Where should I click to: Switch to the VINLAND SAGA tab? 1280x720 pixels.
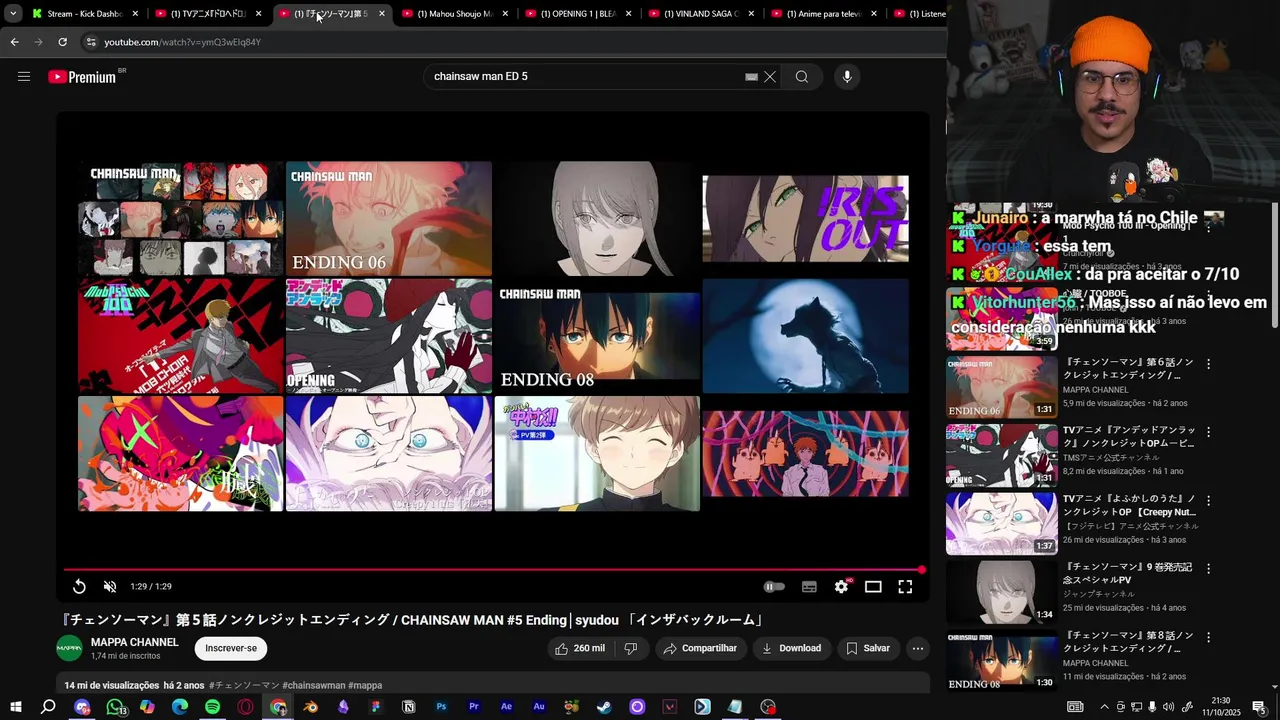[702, 14]
